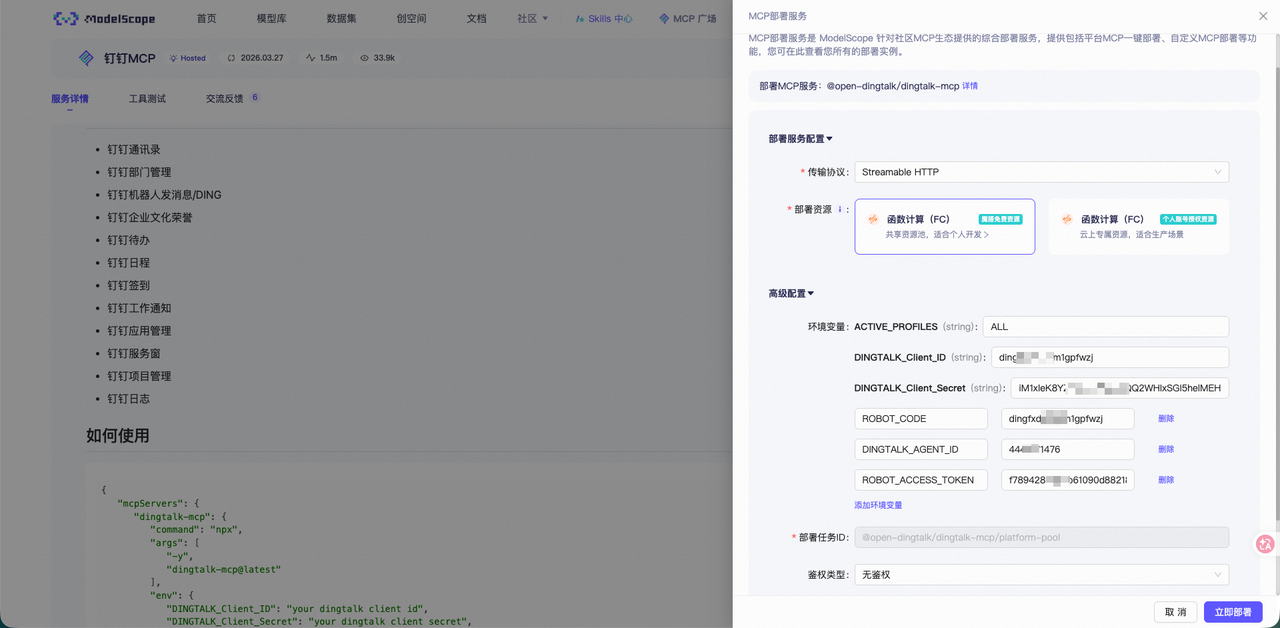1280x628 pixels.
Task: Open the 鉴权类型 无鉴权 dropdown
Action: (x=1041, y=575)
